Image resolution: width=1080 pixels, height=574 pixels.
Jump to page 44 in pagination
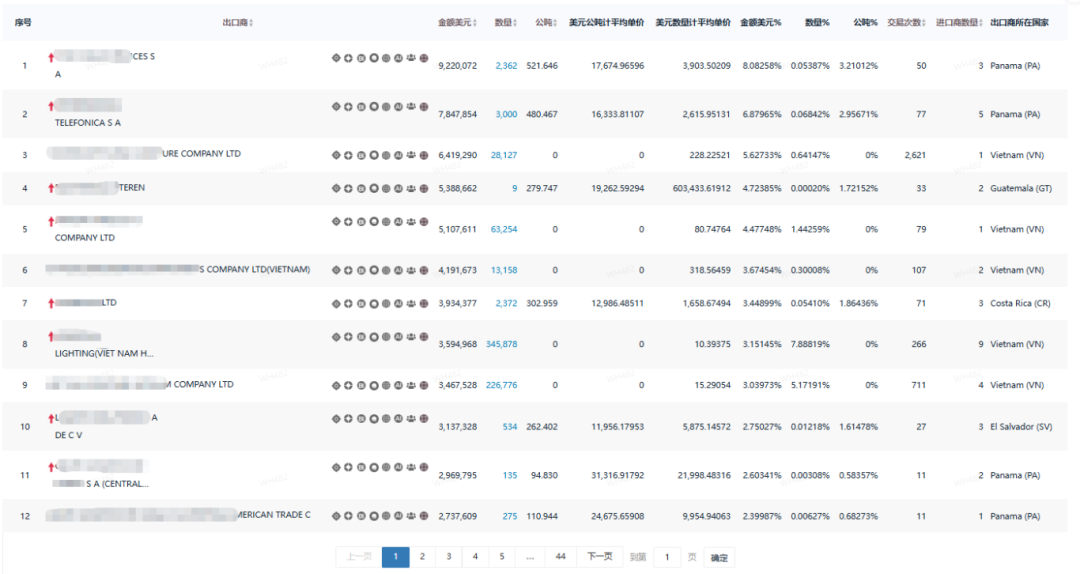[560, 557]
